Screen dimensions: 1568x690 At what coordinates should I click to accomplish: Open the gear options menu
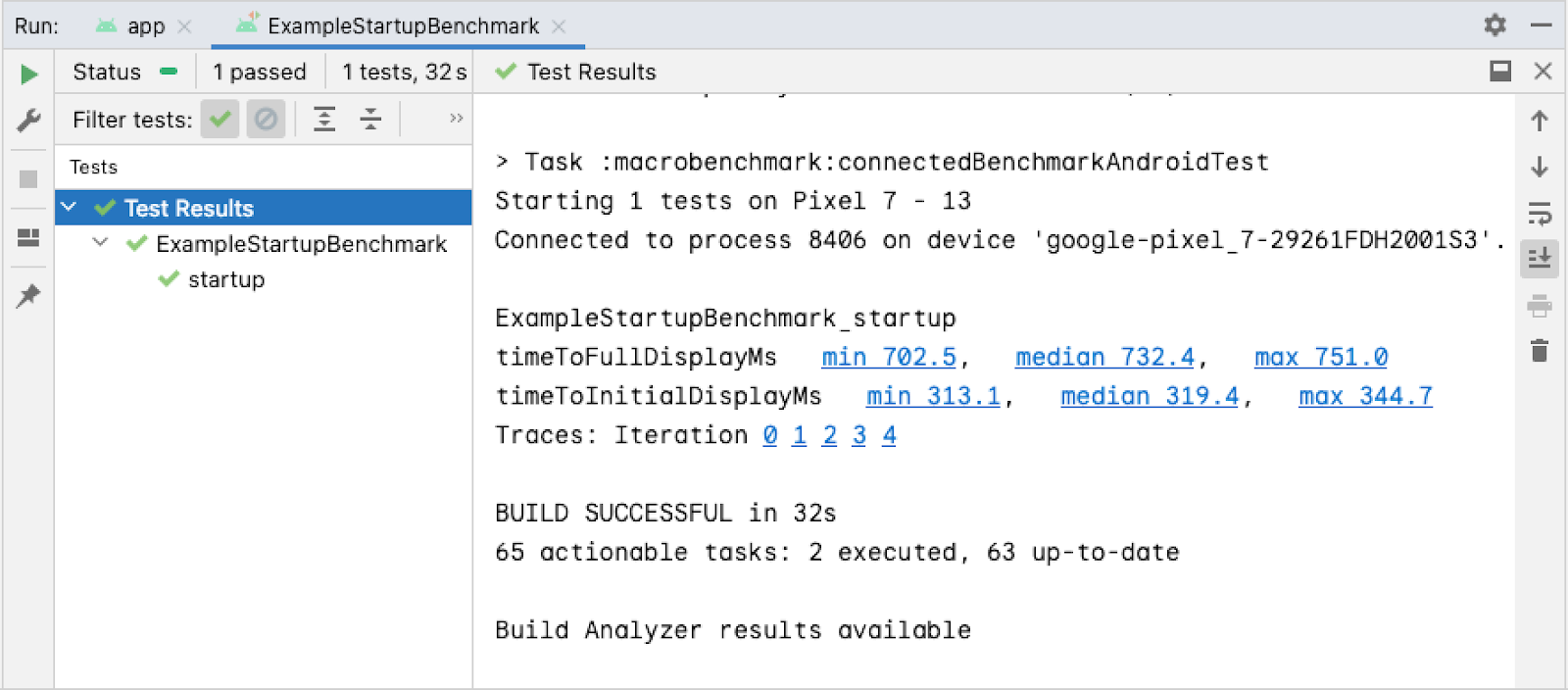coord(1494,25)
